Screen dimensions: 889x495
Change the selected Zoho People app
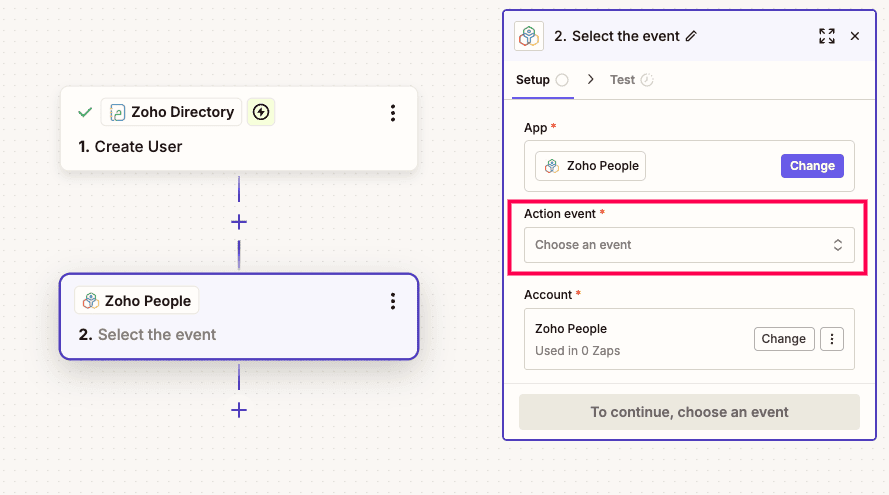pos(811,166)
